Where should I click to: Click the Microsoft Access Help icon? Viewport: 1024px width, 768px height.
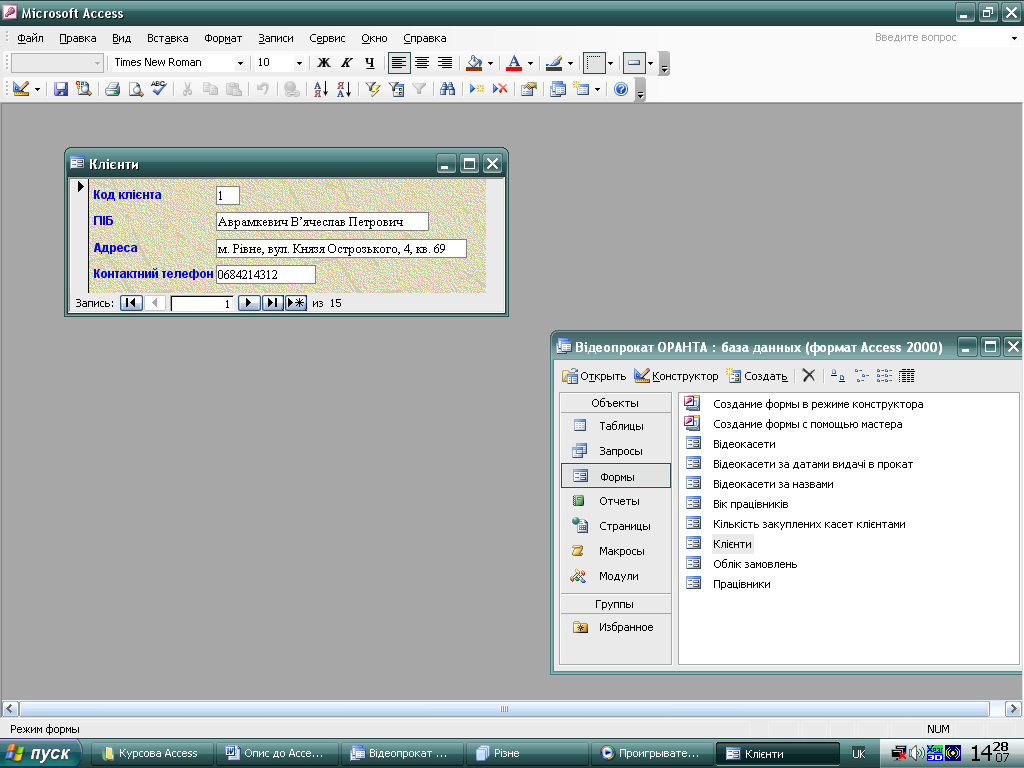tap(621, 89)
